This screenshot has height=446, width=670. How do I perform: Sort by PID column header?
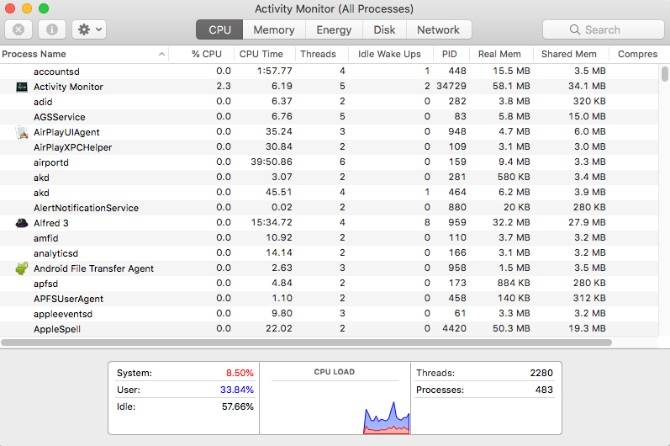(x=450, y=54)
